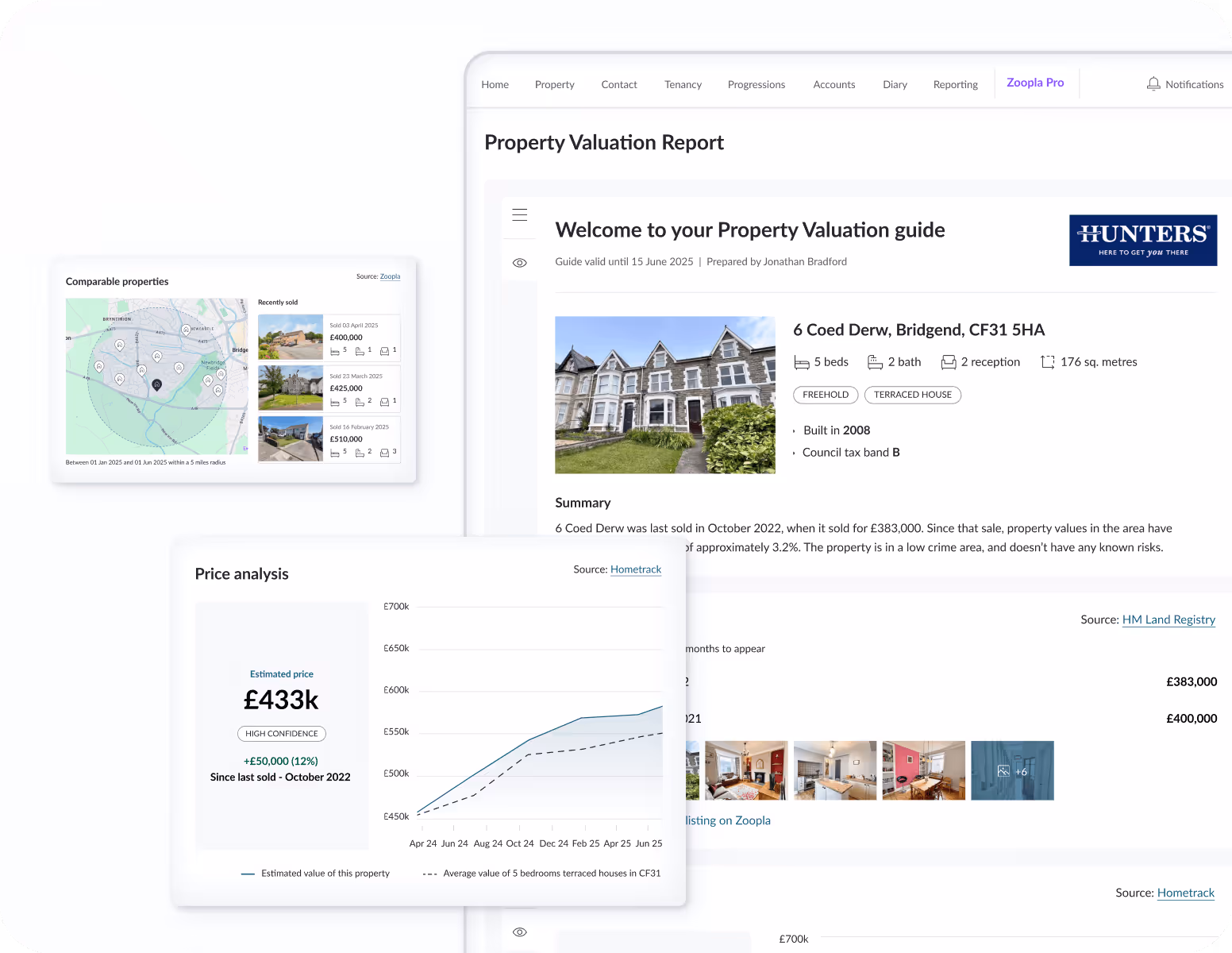Viewport: 1232px width, 953px height.
Task: Click sofa icon on the £510,000 comparable
Action: tap(384, 453)
